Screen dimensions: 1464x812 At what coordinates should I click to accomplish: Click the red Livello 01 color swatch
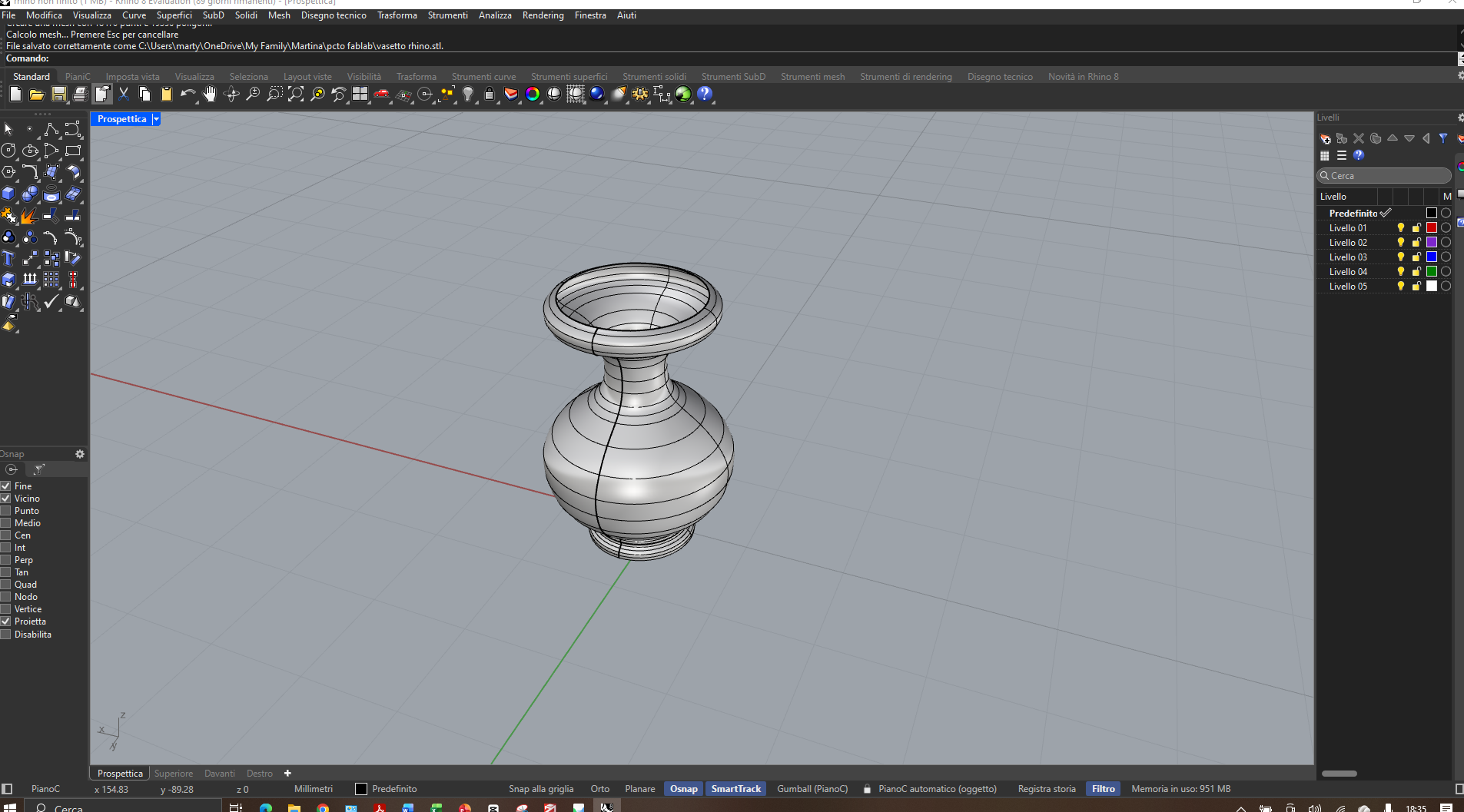click(x=1431, y=228)
